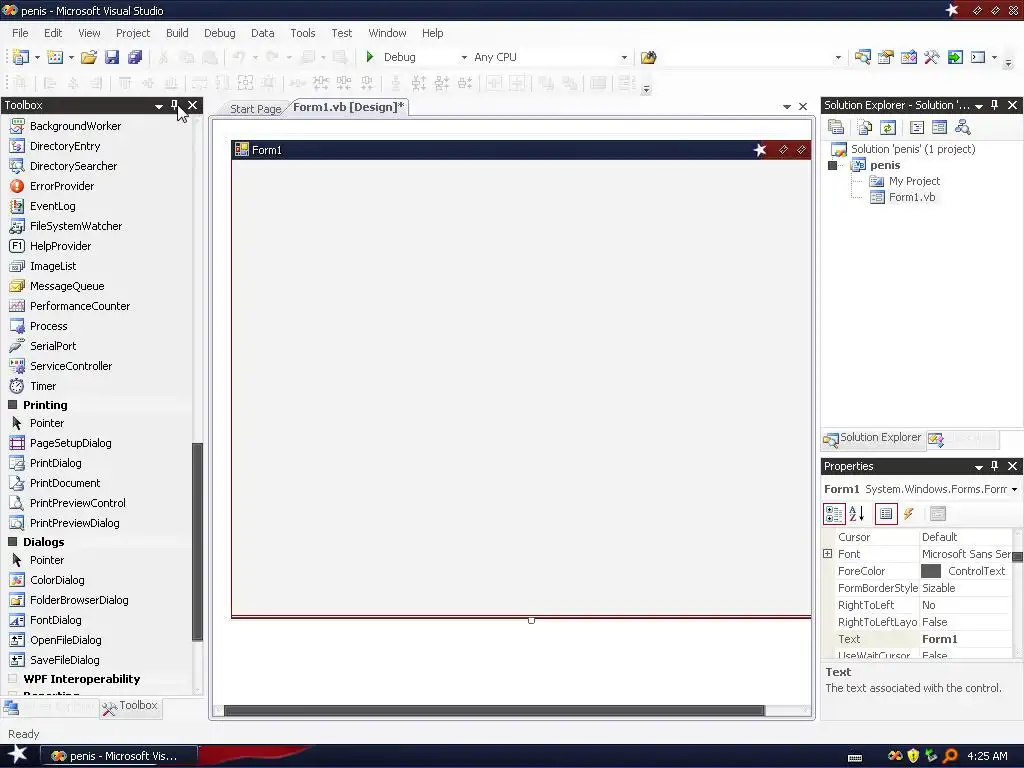
Task: Switch to the Start Page tab
Action: pos(255,109)
